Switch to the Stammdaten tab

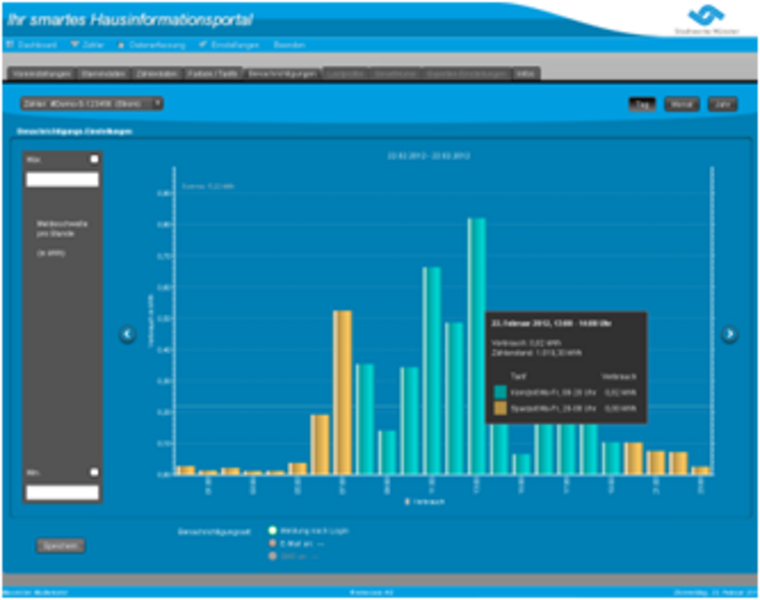pos(104,74)
